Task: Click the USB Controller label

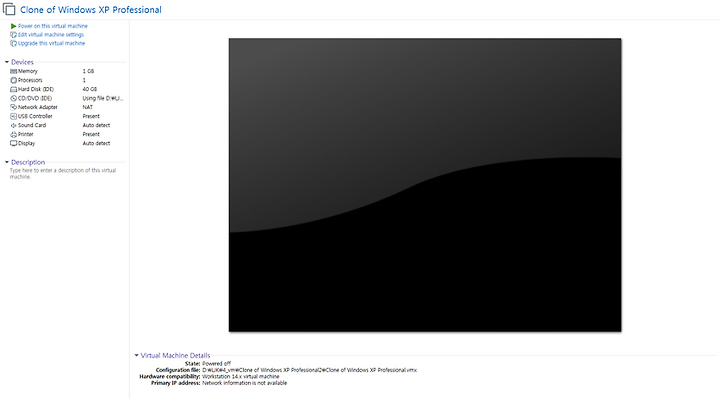Action: 35,116
